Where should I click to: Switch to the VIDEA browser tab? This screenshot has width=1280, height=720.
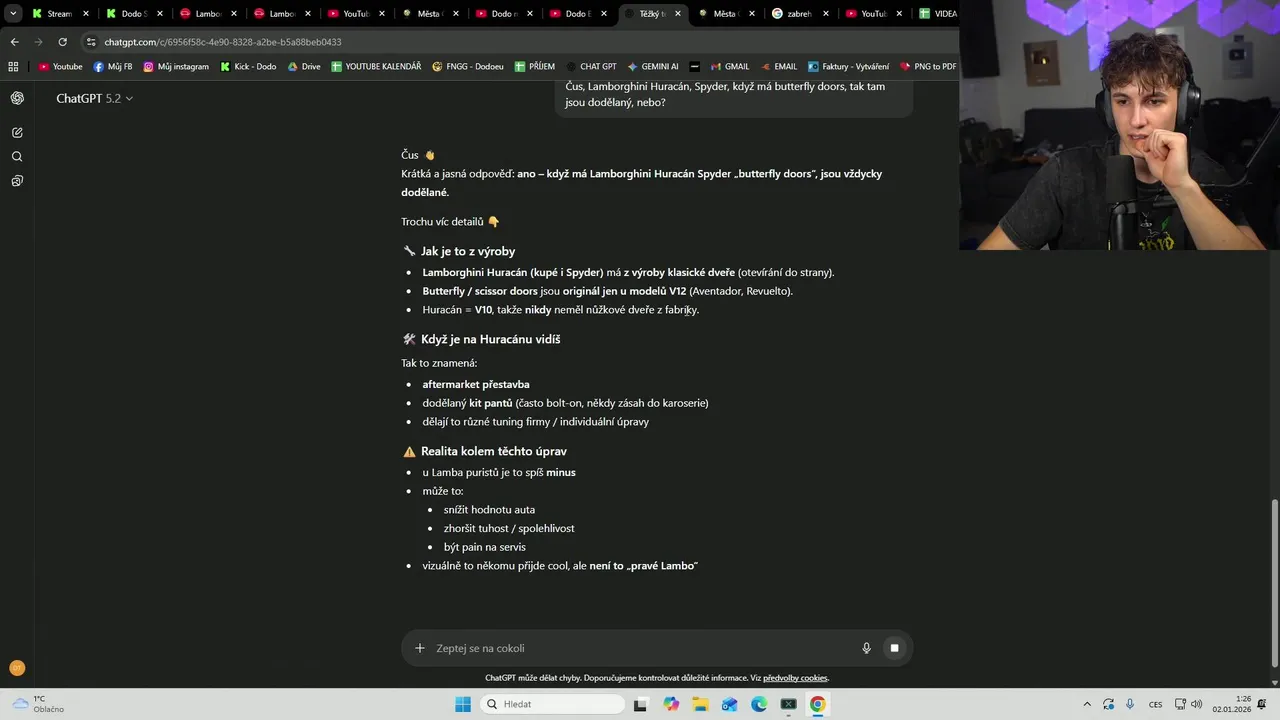[x=937, y=14]
